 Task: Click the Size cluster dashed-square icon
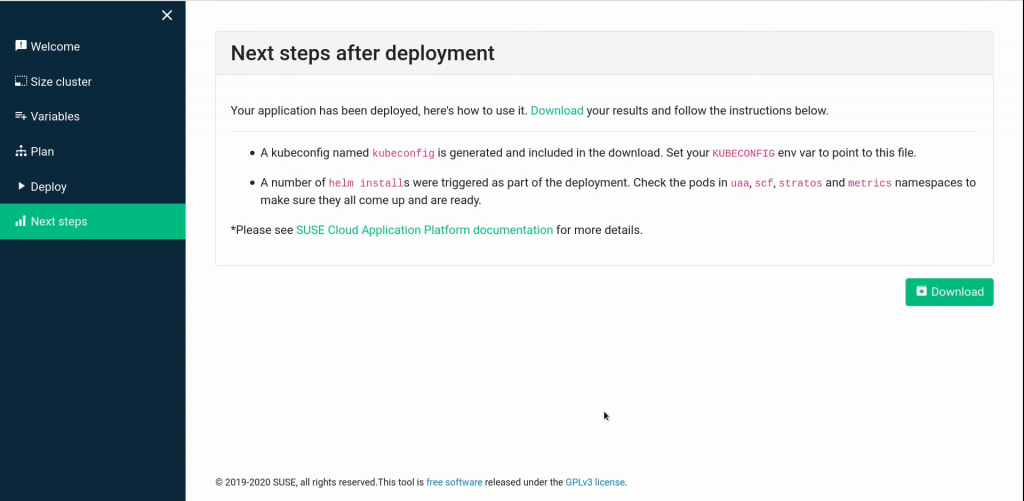click(21, 81)
